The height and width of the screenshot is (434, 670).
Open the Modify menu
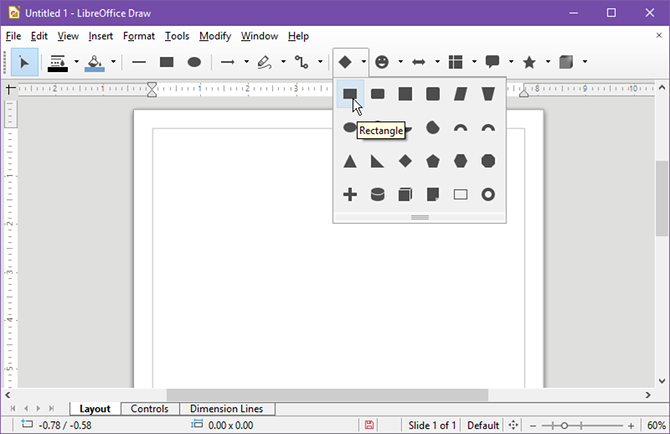[x=214, y=36]
